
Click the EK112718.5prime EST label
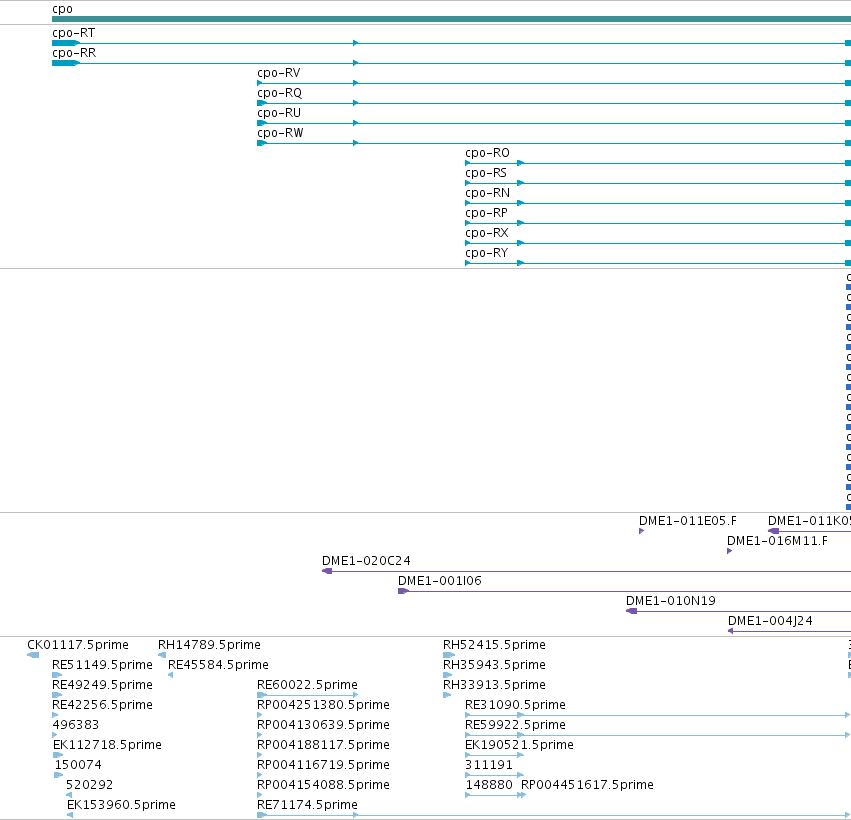click(107, 745)
